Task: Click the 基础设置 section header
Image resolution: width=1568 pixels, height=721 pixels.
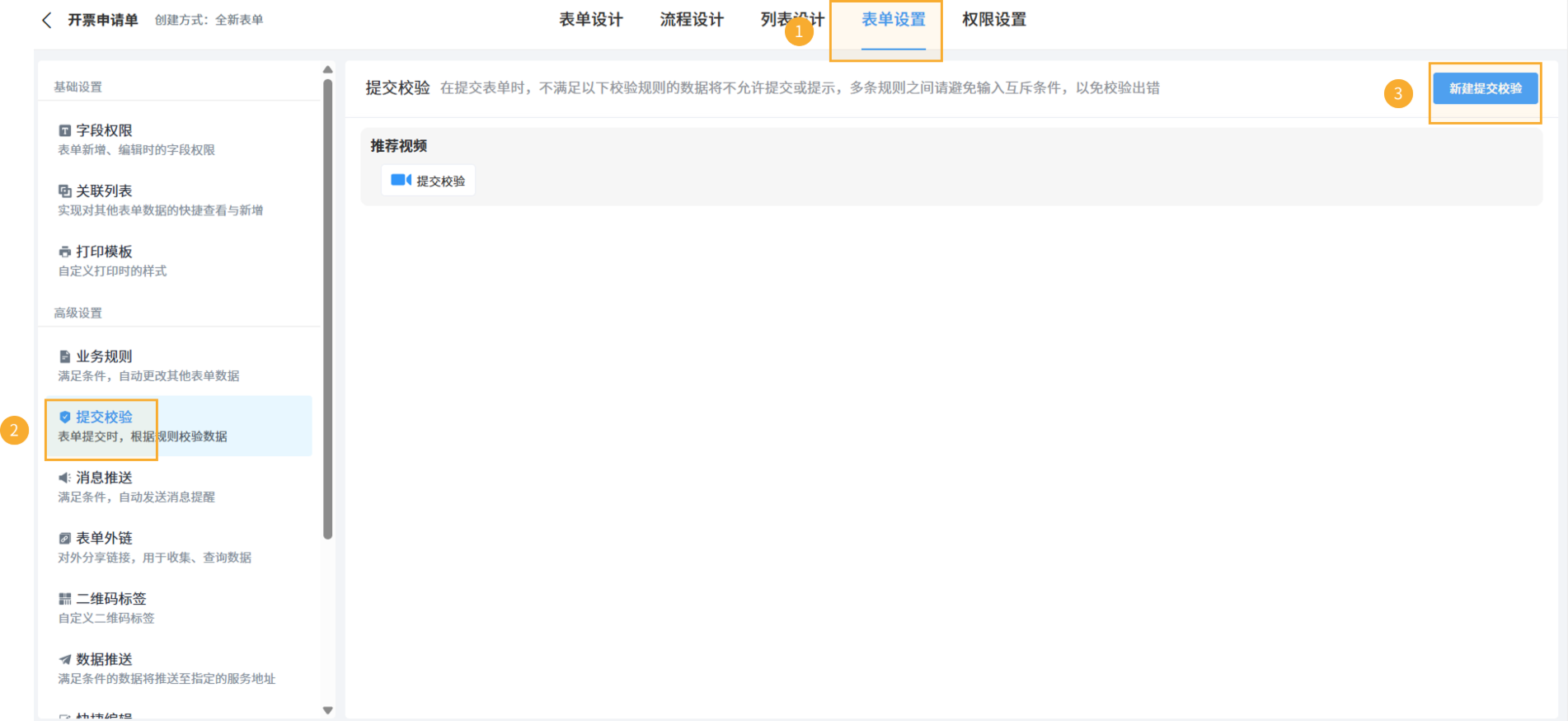Action: pyautogui.click(x=78, y=87)
